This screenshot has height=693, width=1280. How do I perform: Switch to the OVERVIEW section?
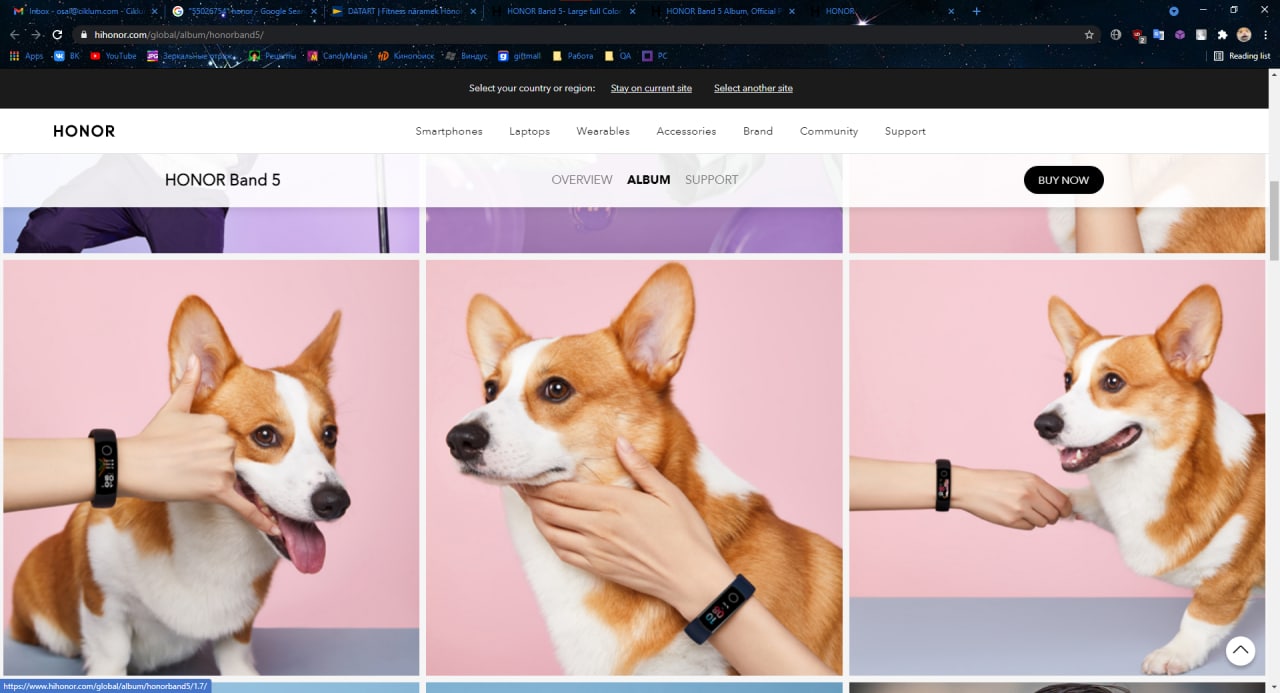pos(582,180)
